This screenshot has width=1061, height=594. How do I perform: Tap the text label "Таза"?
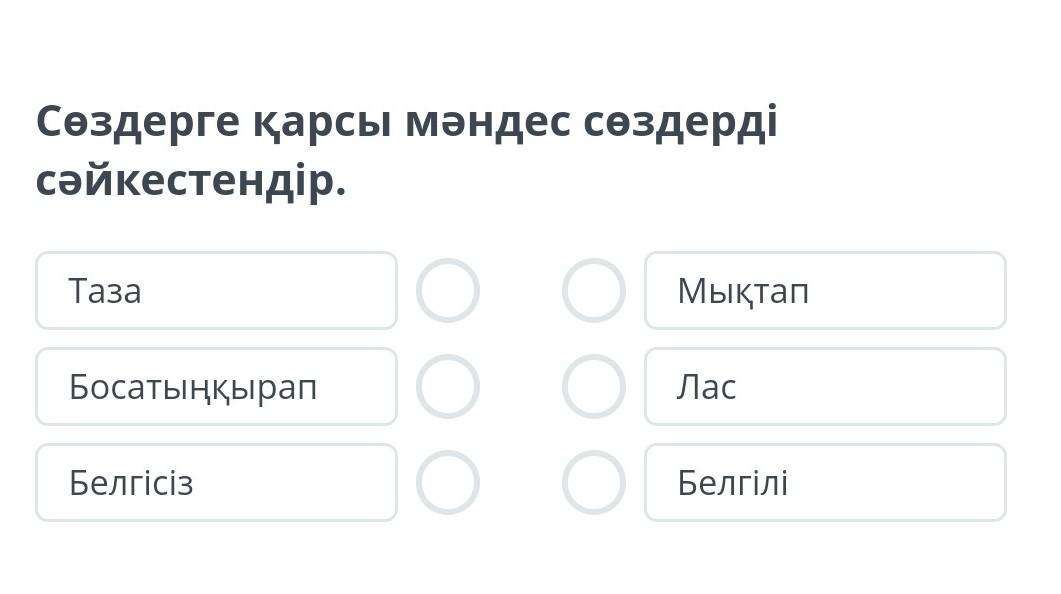click(x=105, y=292)
